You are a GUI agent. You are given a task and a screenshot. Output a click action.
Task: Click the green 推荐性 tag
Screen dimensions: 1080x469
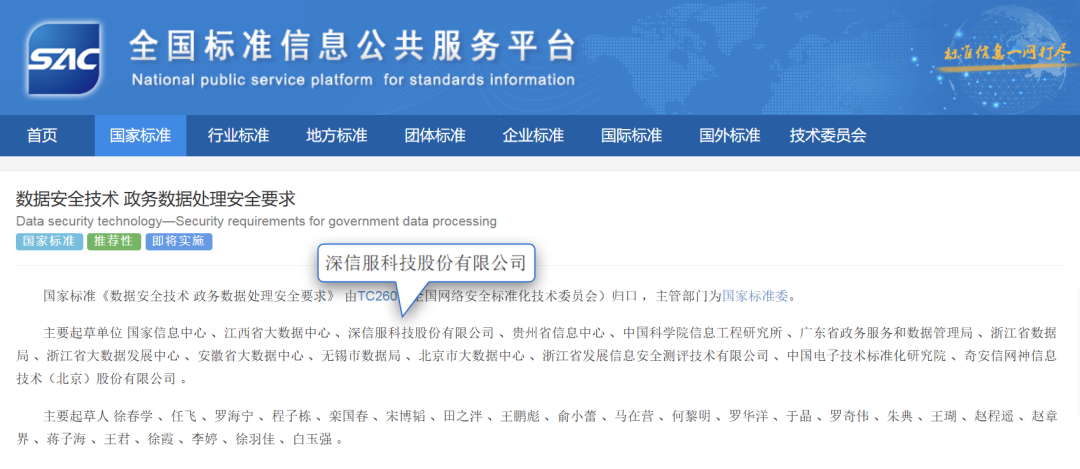point(113,242)
